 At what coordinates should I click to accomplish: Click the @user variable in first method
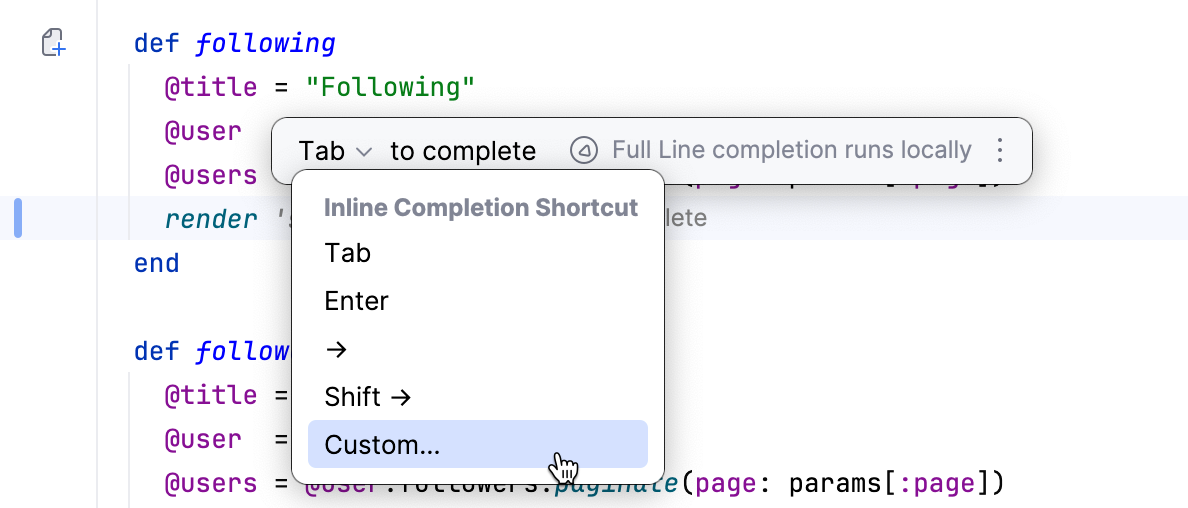click(x=203, y=131)
